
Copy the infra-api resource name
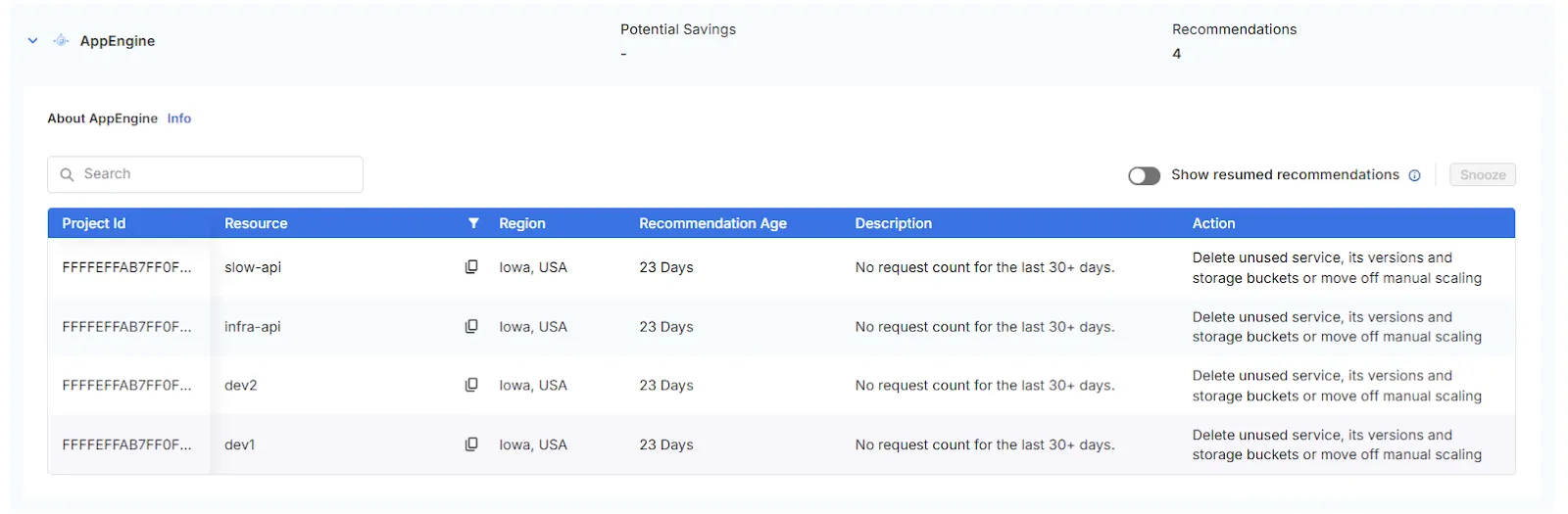(471, 326)
